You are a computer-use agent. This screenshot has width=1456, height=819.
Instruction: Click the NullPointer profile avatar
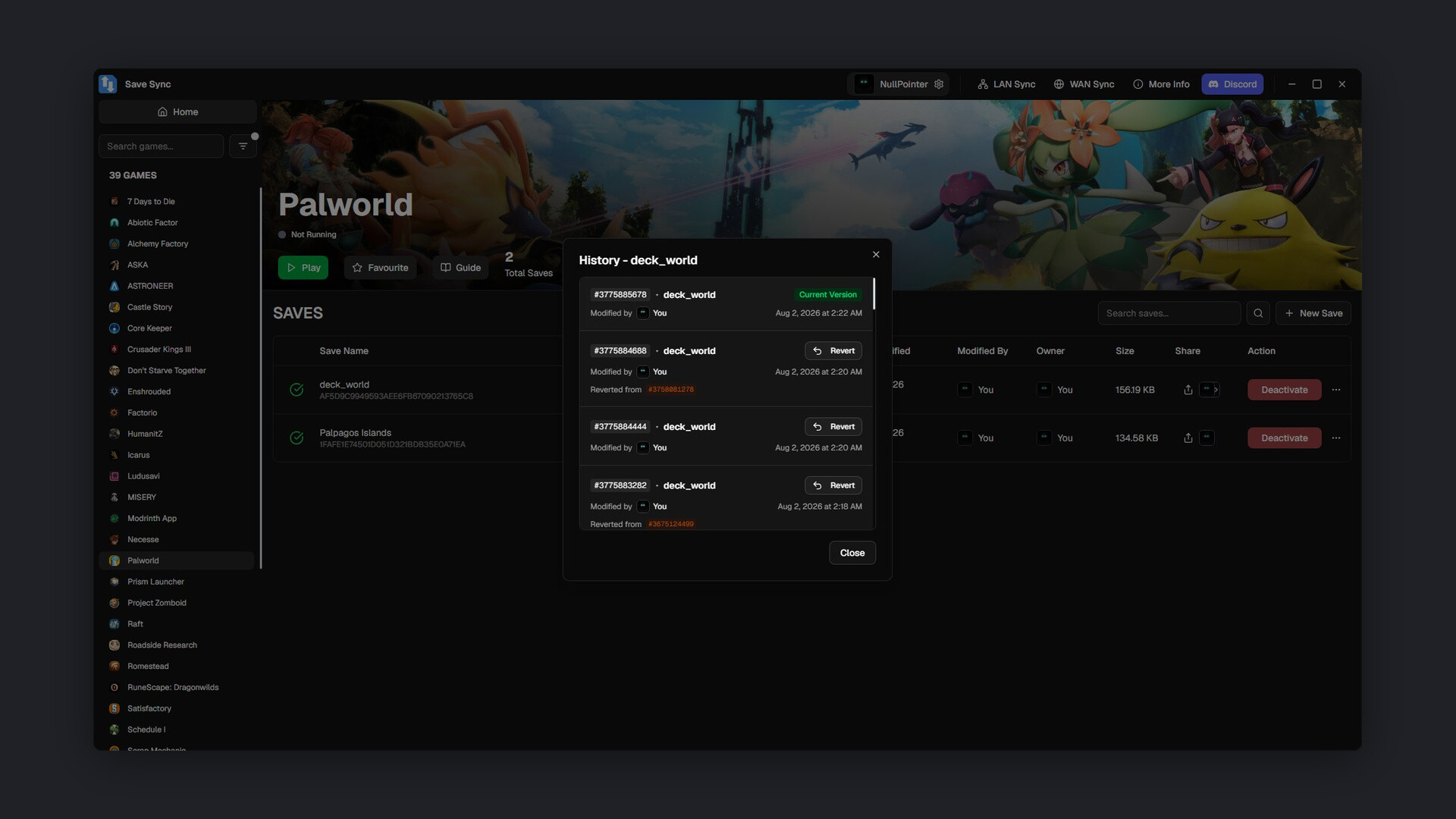coord(864,84)
